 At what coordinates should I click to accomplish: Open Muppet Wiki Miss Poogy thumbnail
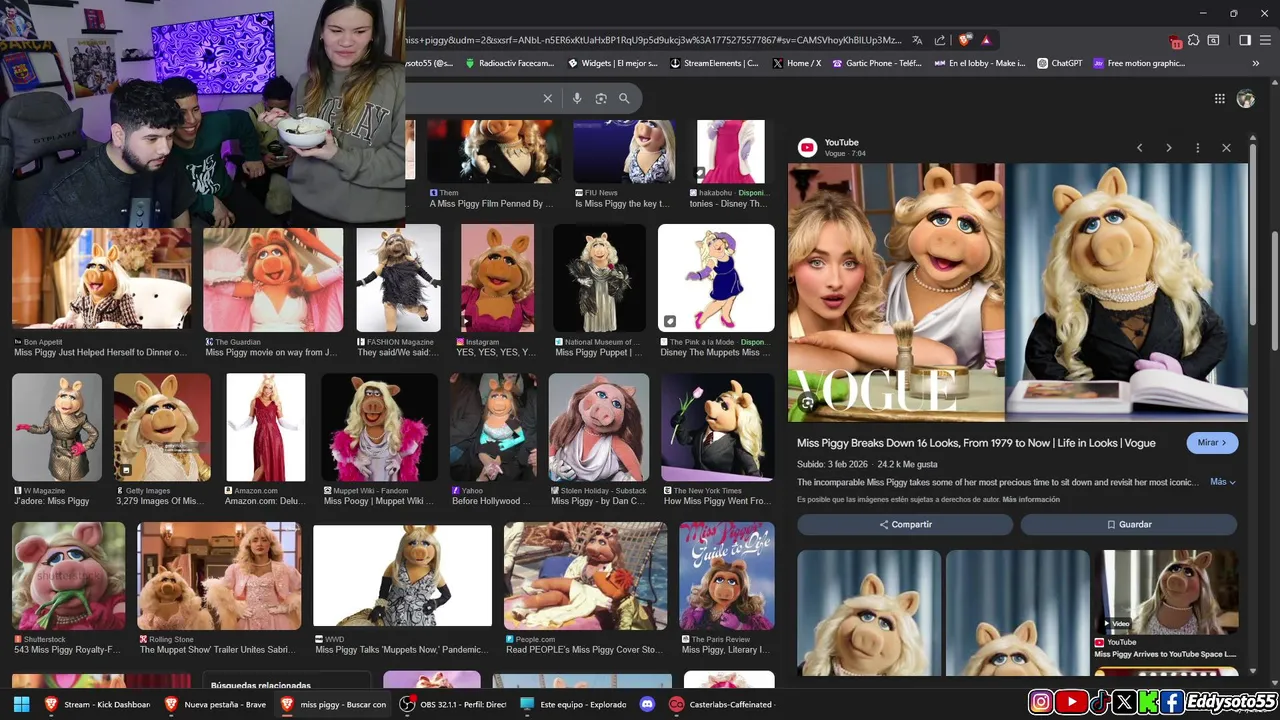(379, 427)
